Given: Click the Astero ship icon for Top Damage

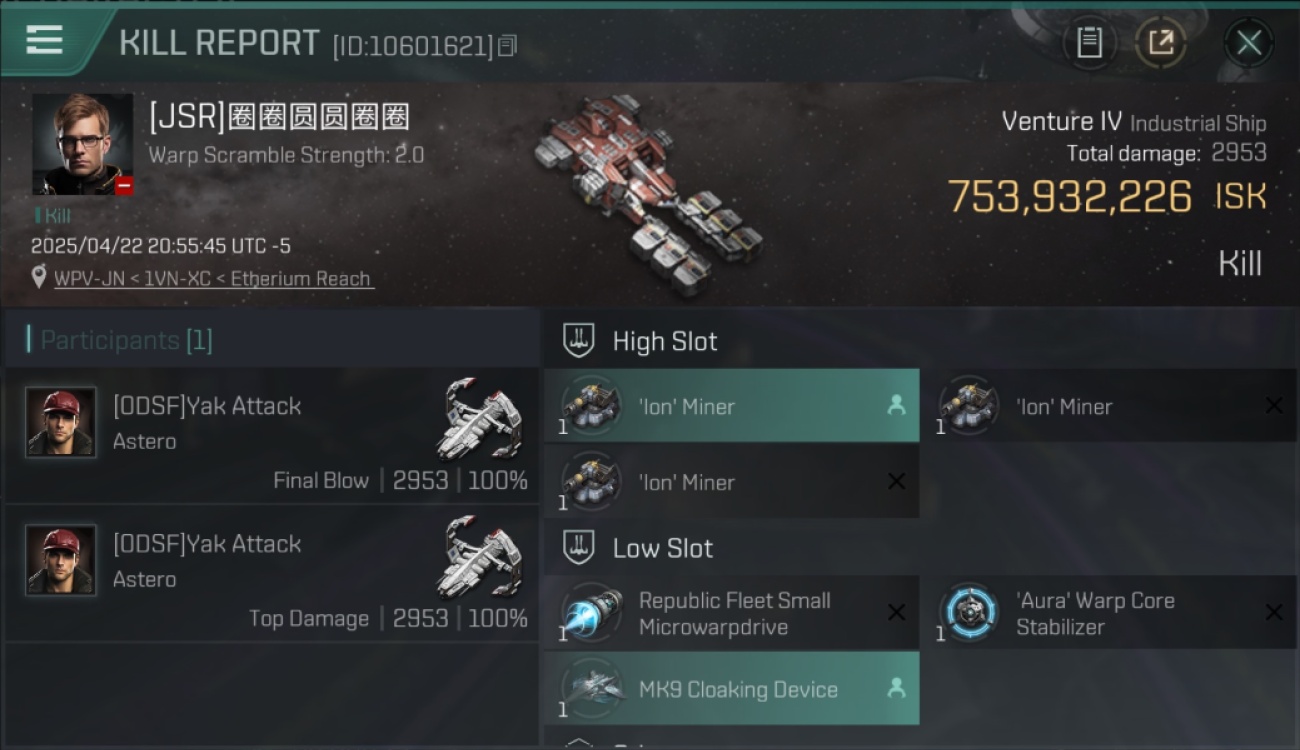Looking at the screenshot, I should [482, 556].
